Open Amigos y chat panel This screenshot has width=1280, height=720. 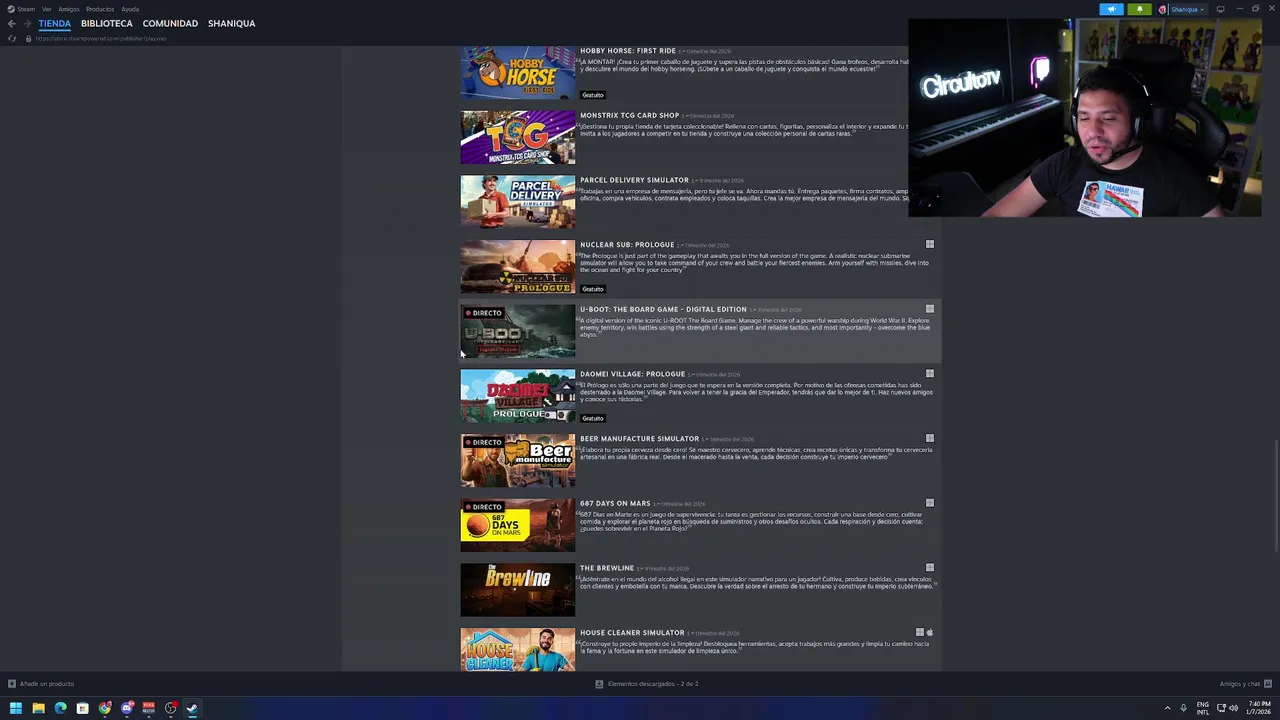(x=1245, y=684)
